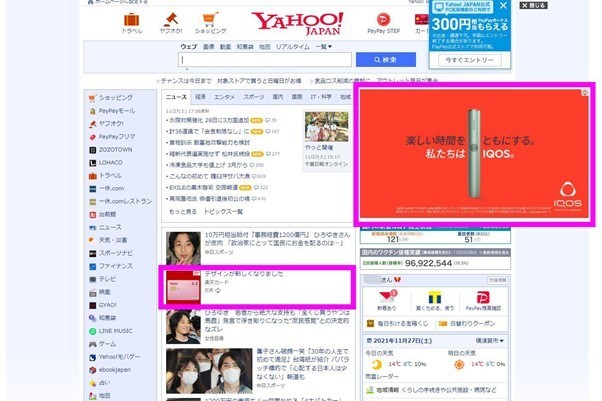Open the やっと開催 news photo thumbnail

pyautogui.click(x=326, y=126)
